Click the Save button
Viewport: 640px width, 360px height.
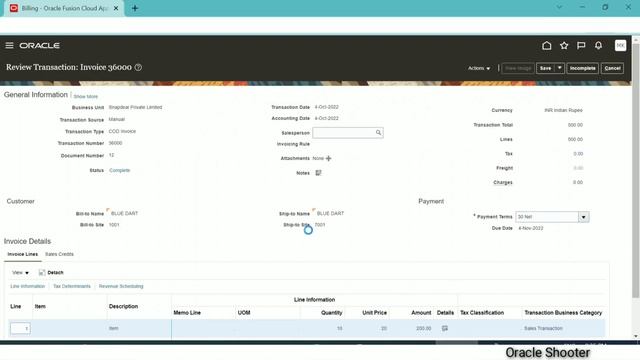[546, 68]
